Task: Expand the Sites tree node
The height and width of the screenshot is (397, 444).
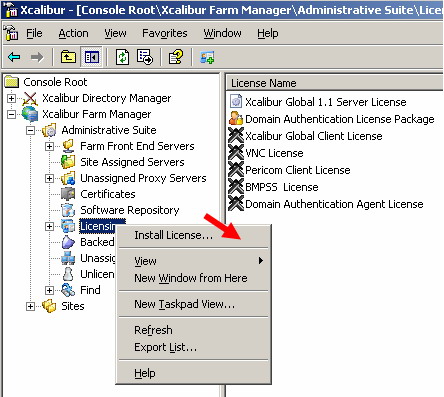Action: tap(30, 306)
